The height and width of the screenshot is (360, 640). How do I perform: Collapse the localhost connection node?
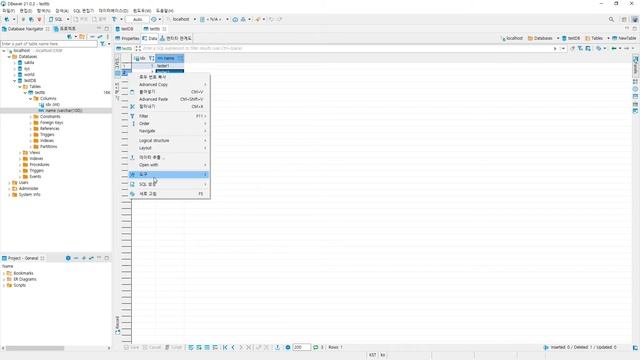click(x=4, y=51)
